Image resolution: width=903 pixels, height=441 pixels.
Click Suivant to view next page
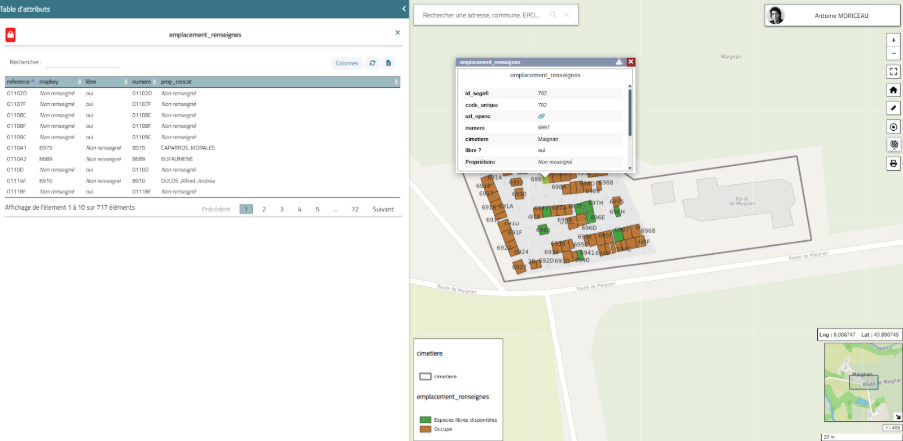click(x=383, y=209)
